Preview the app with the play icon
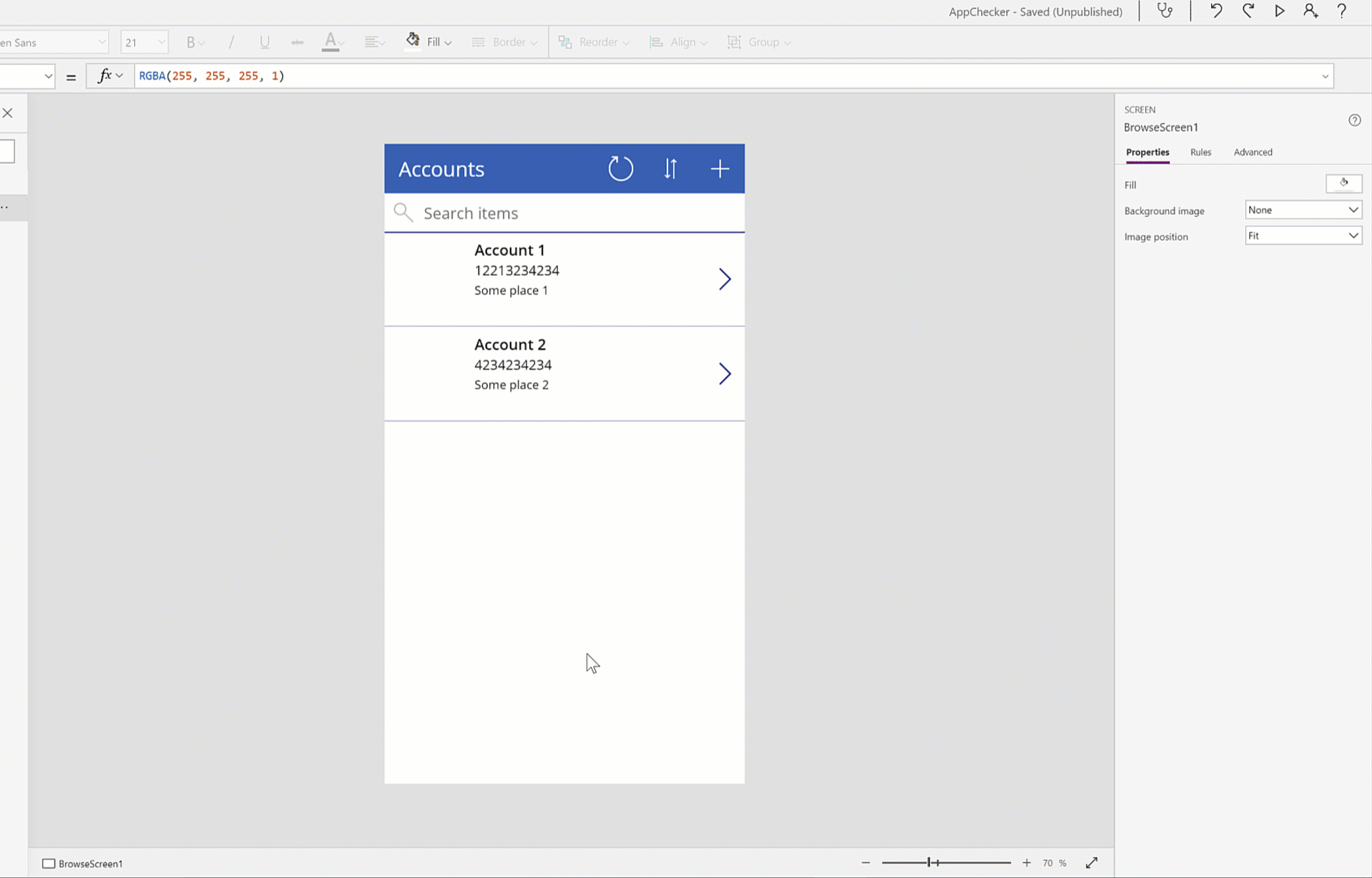Image resolution: width=1372 pixels, height=878 pixels. (1279, 11)
